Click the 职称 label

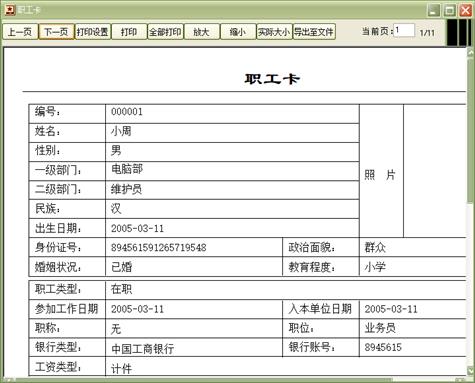point(47,328)
